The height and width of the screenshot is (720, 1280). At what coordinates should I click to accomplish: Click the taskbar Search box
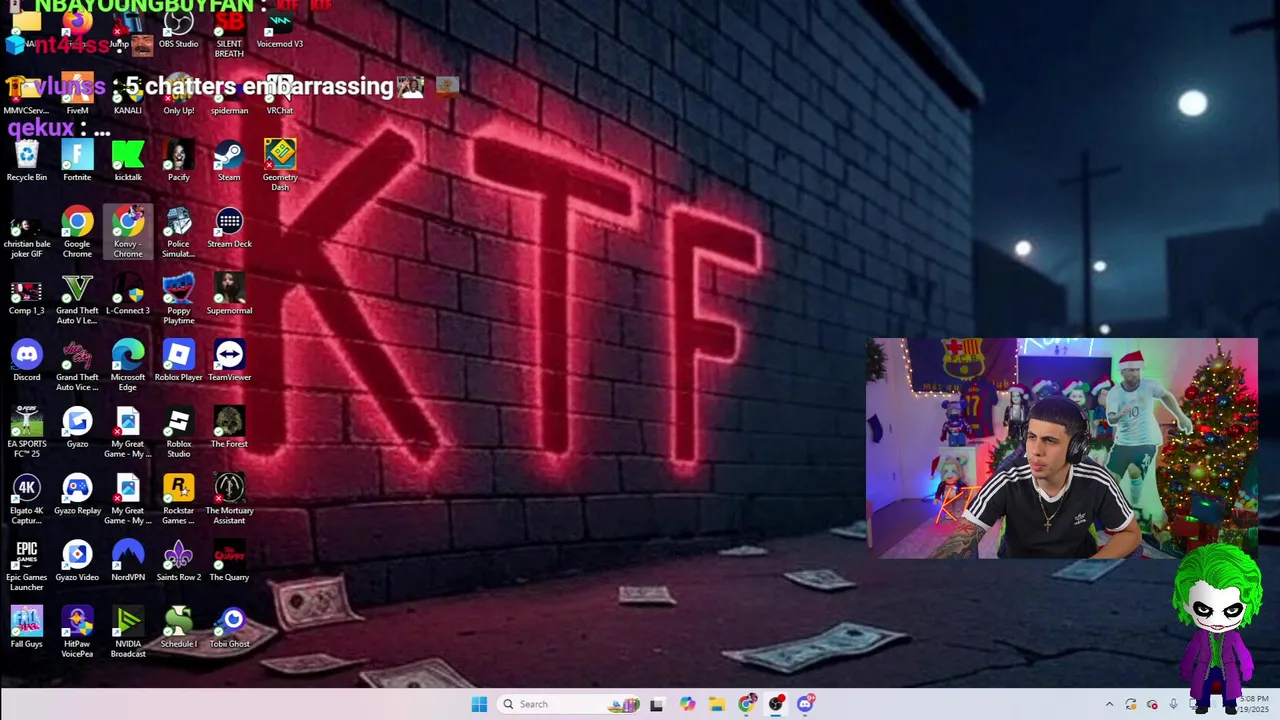point(570,704)
